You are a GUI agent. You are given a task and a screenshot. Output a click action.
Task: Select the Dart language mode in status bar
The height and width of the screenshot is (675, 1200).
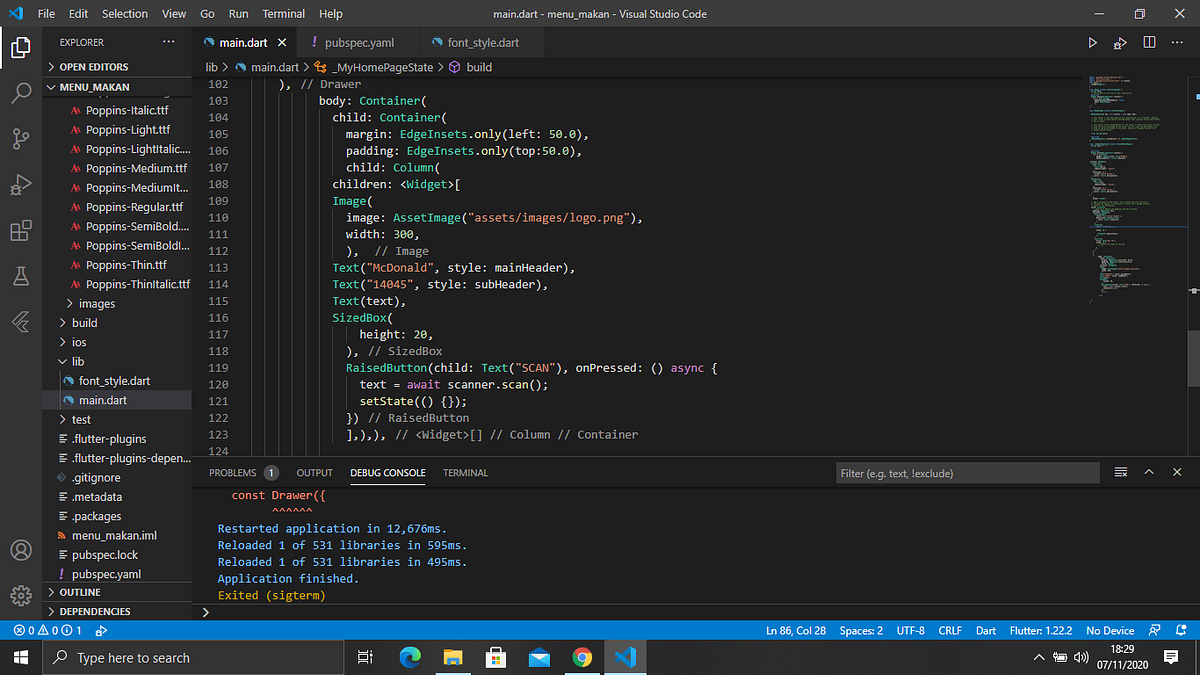tap(985, 630)
